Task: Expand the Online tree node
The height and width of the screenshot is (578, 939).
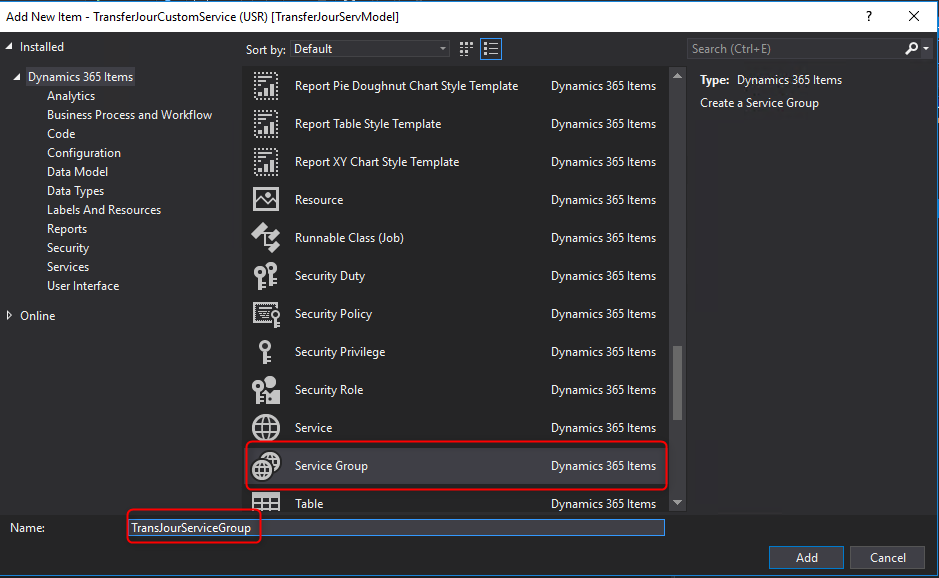Action: [x=10, y=316]
